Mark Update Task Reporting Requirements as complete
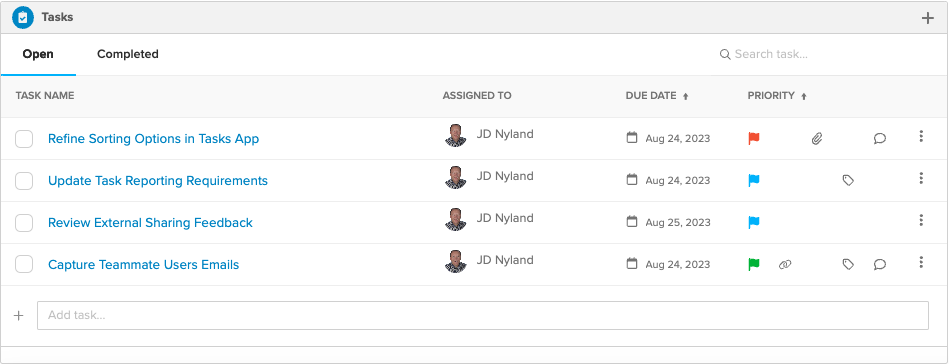 24,180
